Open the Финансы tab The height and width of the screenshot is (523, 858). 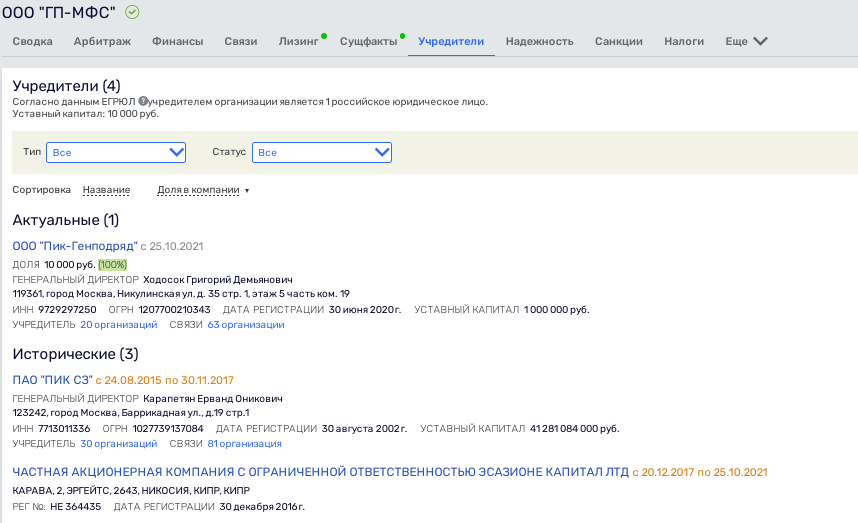(x=177, y=41)
